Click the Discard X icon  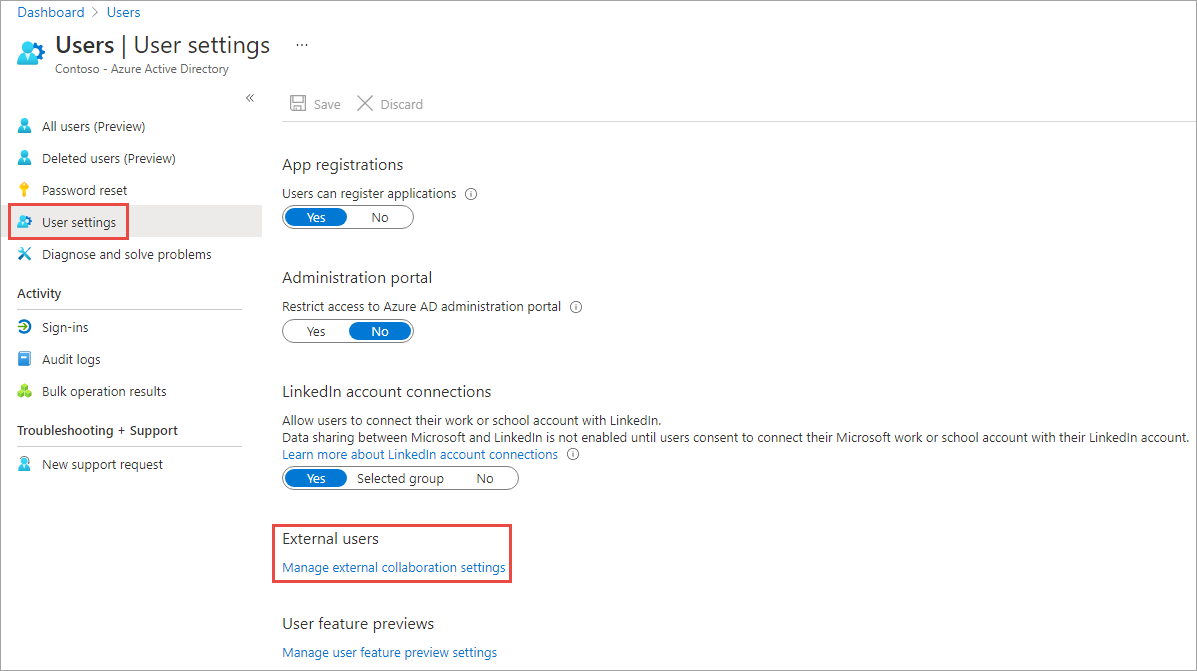pos(365,104)
